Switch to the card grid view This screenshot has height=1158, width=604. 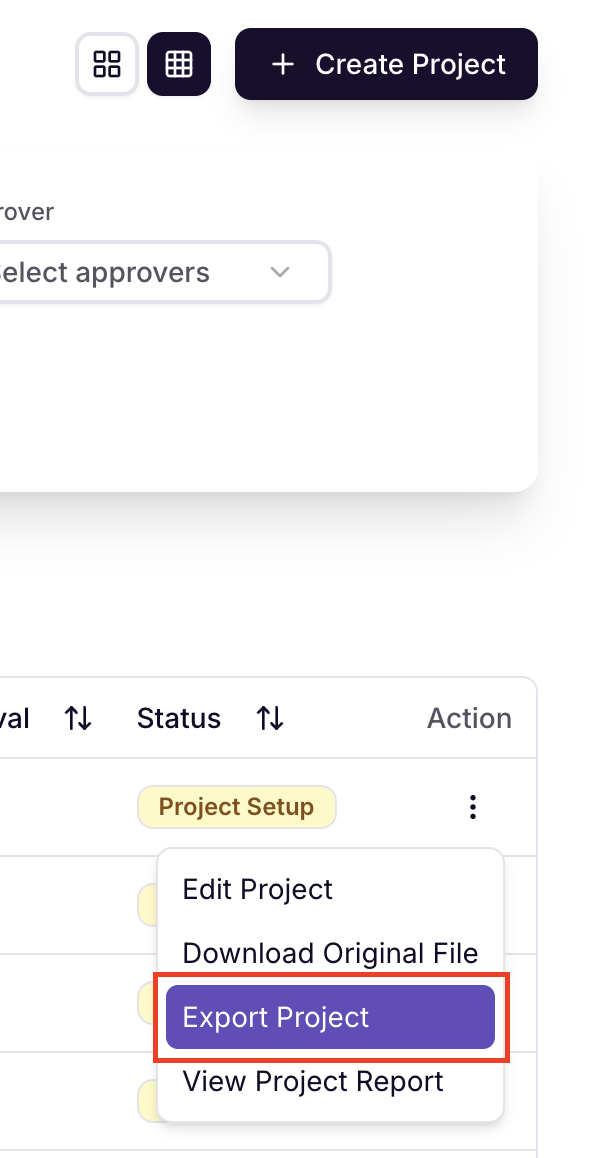[107, 64]
